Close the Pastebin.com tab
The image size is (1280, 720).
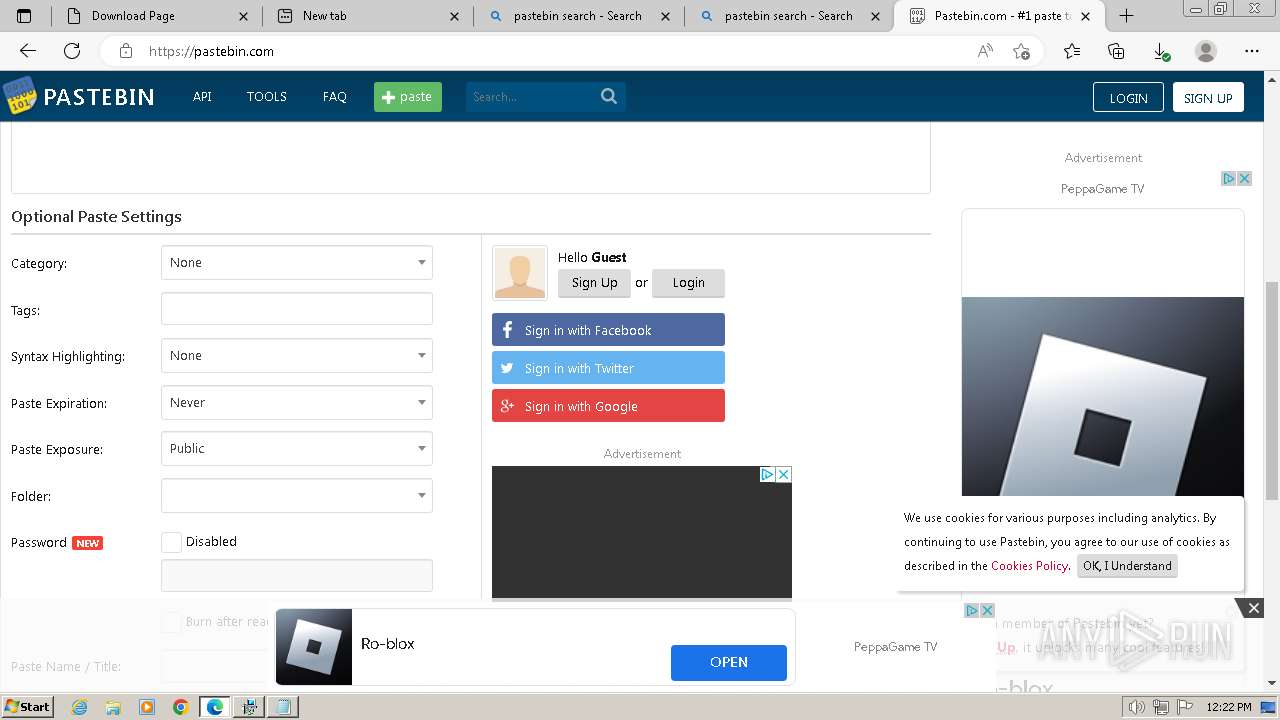[x=1085, y=16]
